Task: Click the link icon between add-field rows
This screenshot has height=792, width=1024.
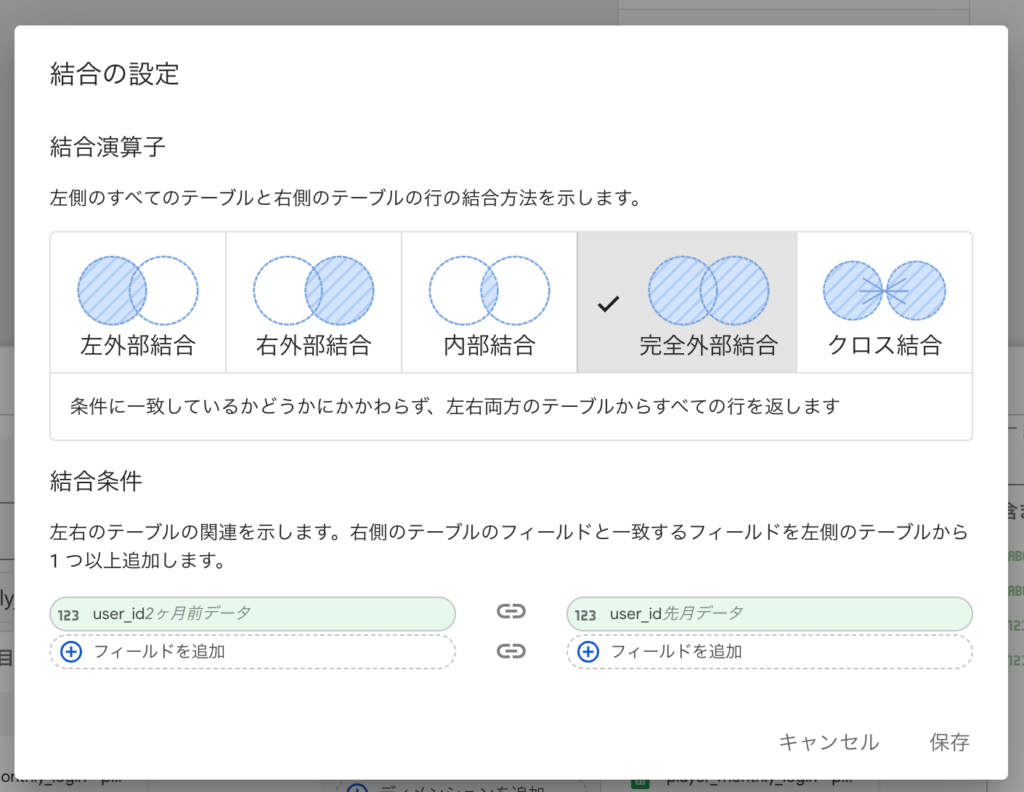Action: click(511, 651)
